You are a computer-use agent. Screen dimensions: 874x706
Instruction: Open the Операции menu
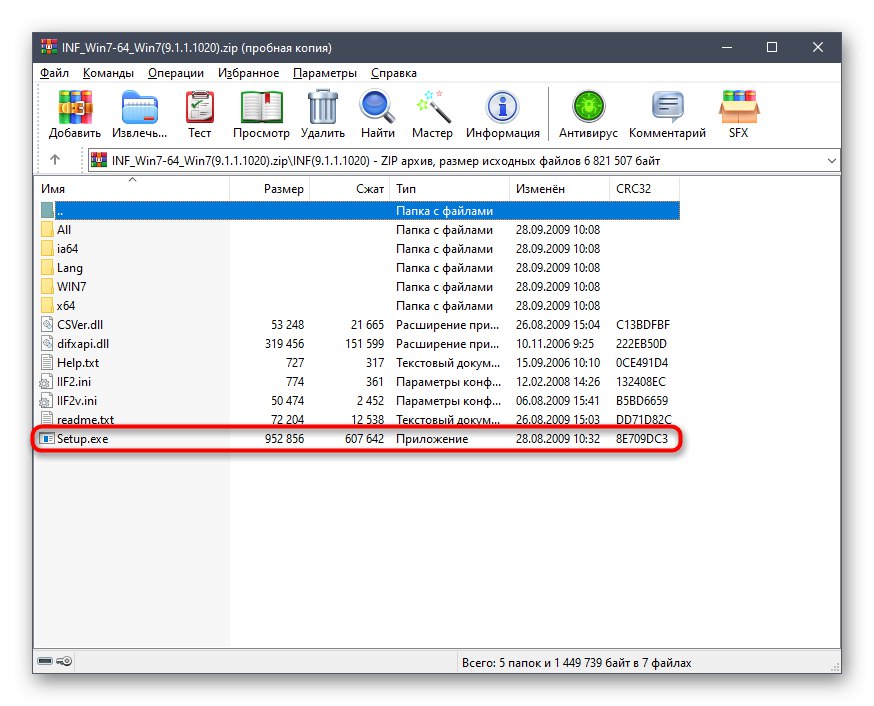176,73
